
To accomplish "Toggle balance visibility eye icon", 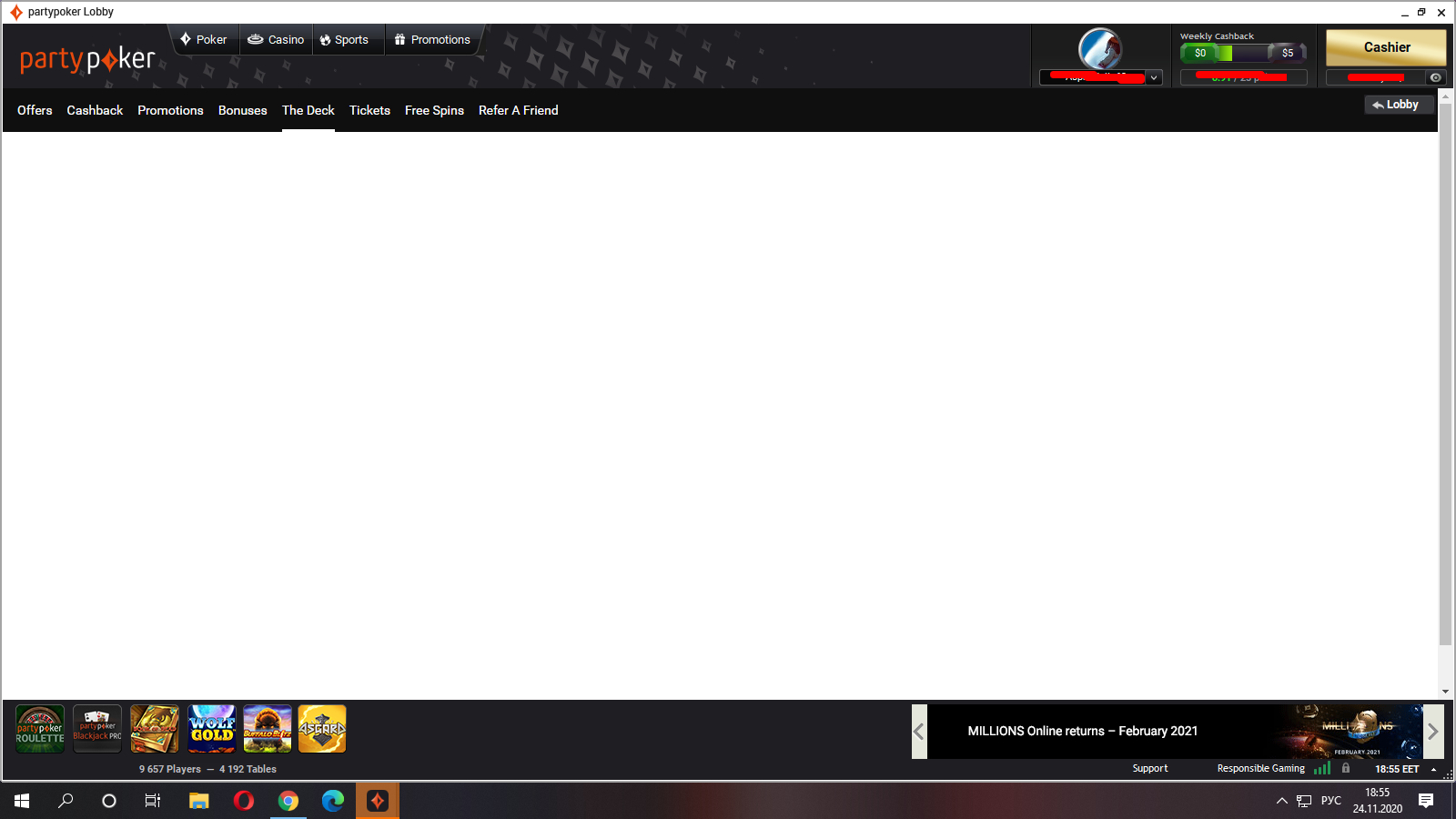I will tap(1436, 77).
